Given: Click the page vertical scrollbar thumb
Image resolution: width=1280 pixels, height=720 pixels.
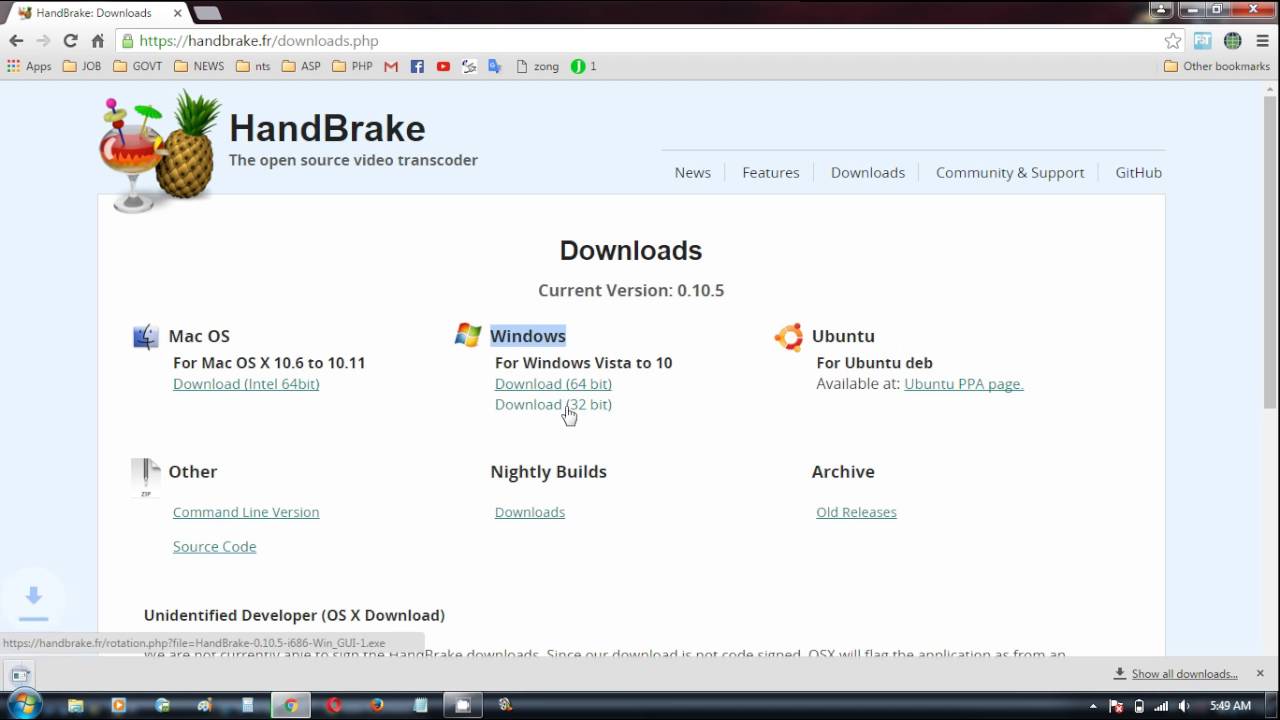Looking at the screenshot, I should point(1271,250).
